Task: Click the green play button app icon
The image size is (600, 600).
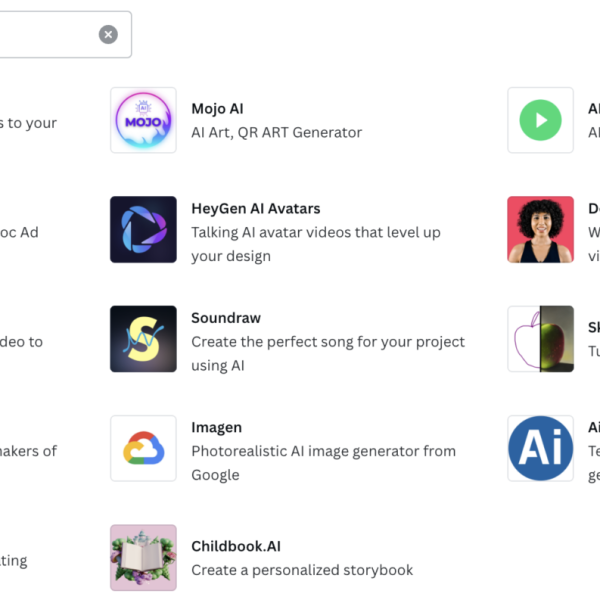Action: pos(540,120)
